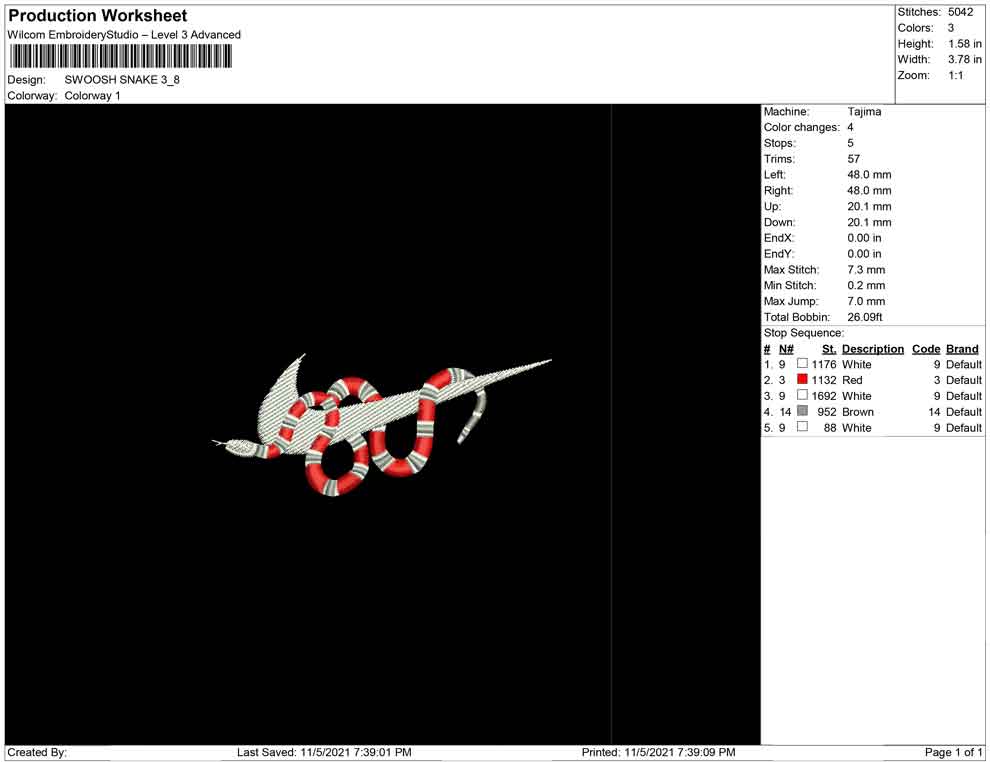Click the snake swoosh embroidery design preview
Viewport: 990px width, 762px height.
pos(381,424)
